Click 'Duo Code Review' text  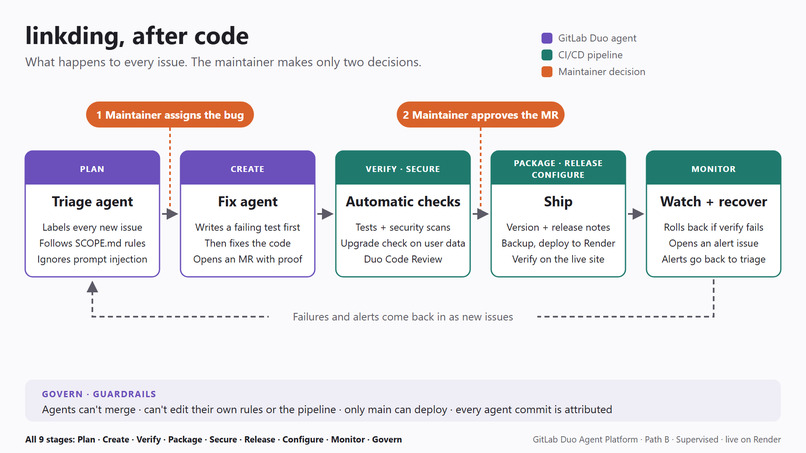pyautogui.click(x=402, y=259)
